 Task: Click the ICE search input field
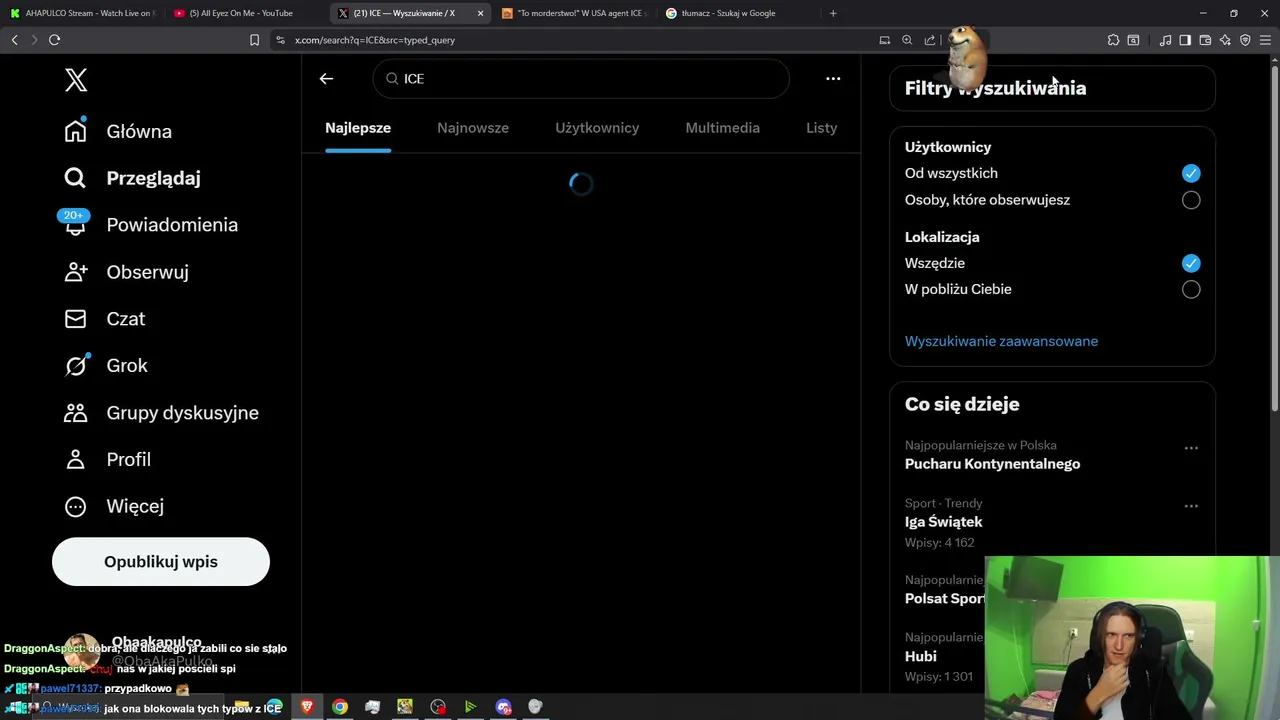coord(581,78)
